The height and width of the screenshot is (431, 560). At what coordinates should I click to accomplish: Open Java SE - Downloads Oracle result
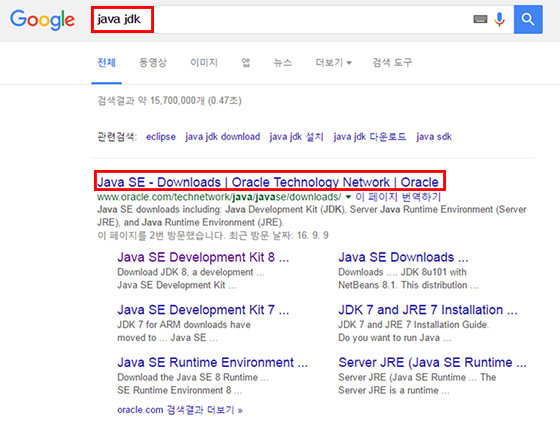tap(268, 182)
